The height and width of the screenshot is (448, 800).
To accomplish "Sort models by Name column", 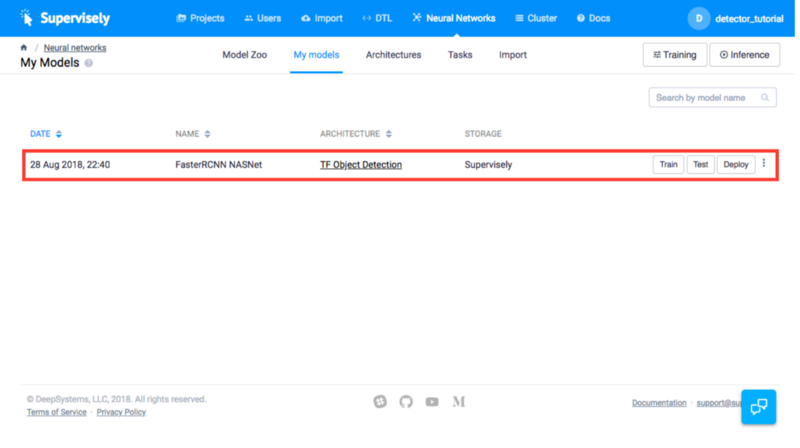I will (192, 134).
